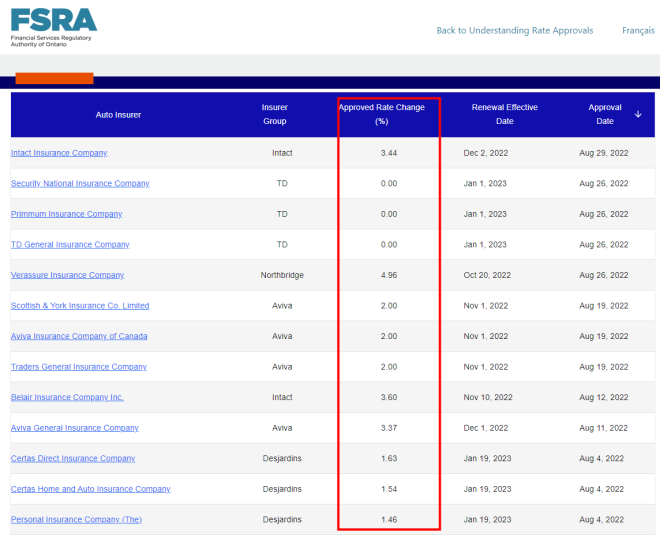Screen dimensions: 660x535
Task: Select Desjardins group in Certas Direct row
Action: pyautogui.click(x=282, y=458)
